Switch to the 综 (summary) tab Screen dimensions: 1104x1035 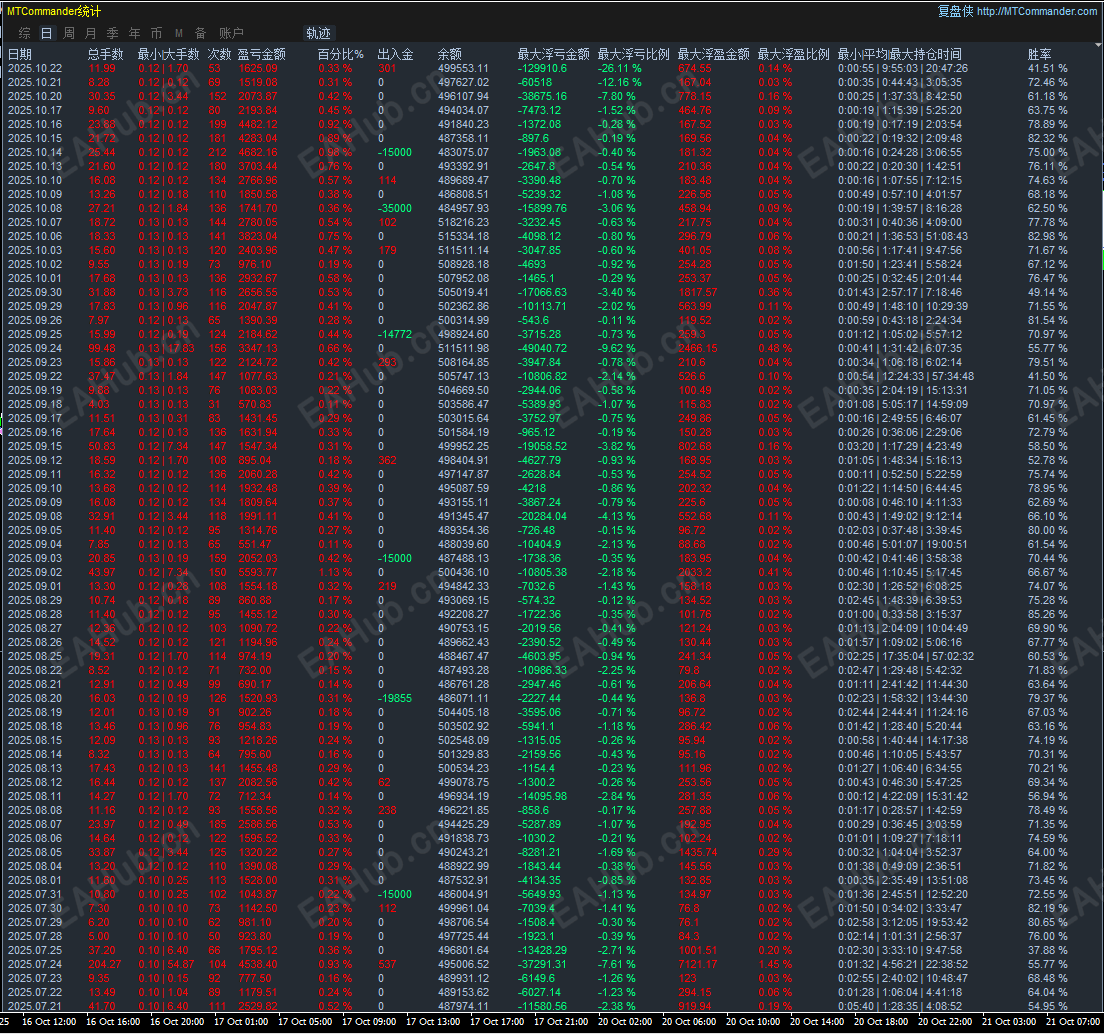[25, 33]
